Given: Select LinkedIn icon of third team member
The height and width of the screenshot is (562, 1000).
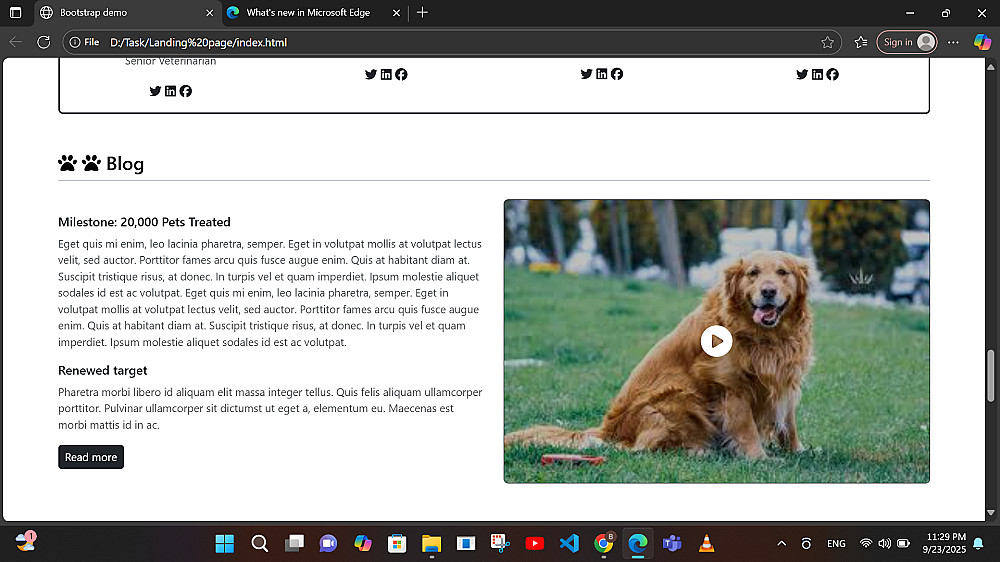Looking at the screenshot, I should (x=601, y=74).
